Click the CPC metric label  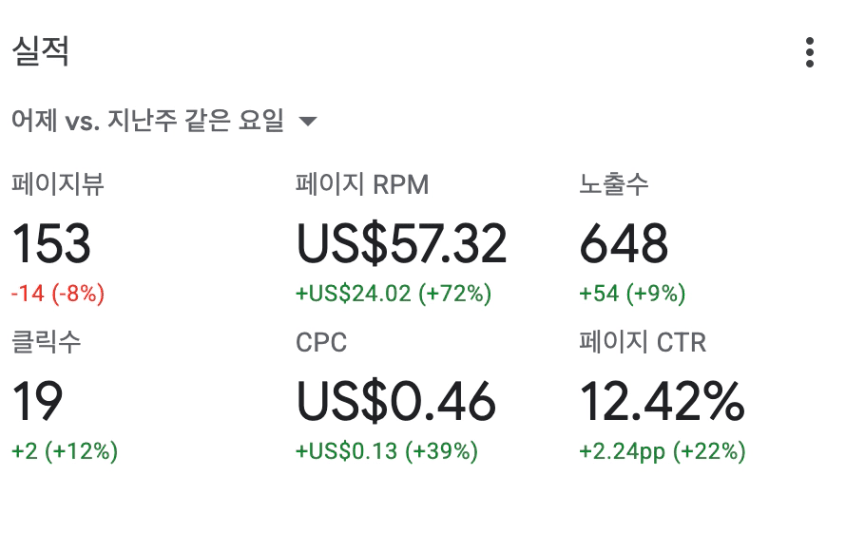point(321,343)
